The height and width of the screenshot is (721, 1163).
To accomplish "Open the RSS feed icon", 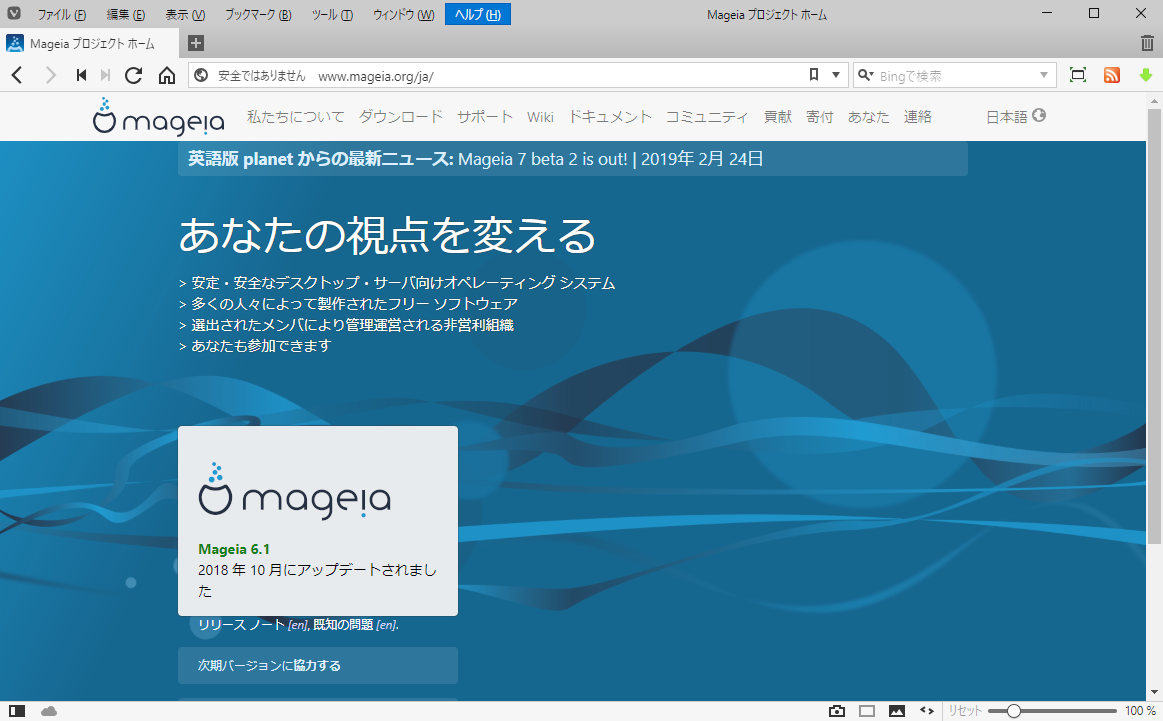I will [x=1112, y=75].
